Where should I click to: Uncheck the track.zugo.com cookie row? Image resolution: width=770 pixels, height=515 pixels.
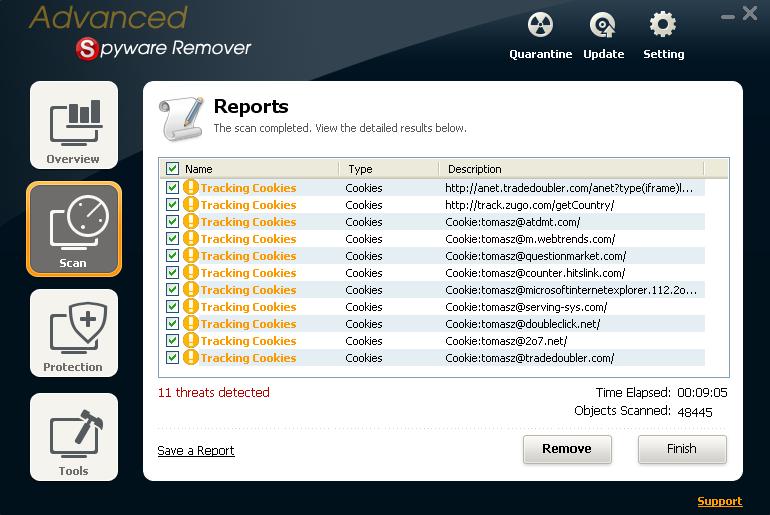(x=172, y=205)
